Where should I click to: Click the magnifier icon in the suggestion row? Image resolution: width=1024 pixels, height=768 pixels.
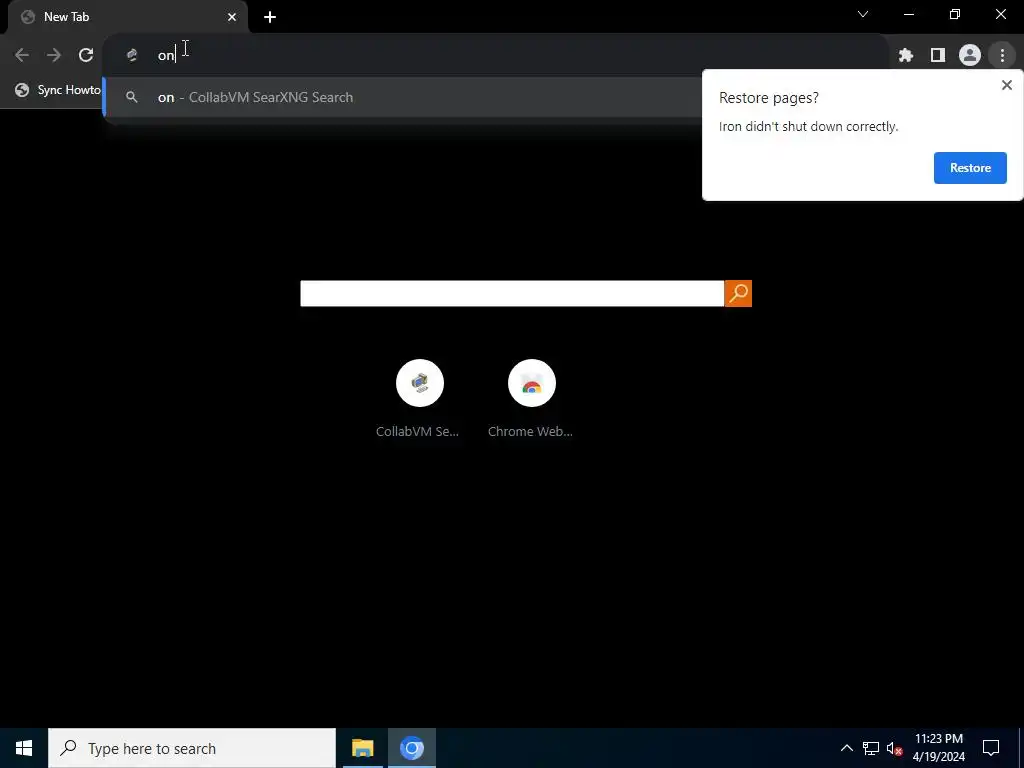[x=132, y=97]
